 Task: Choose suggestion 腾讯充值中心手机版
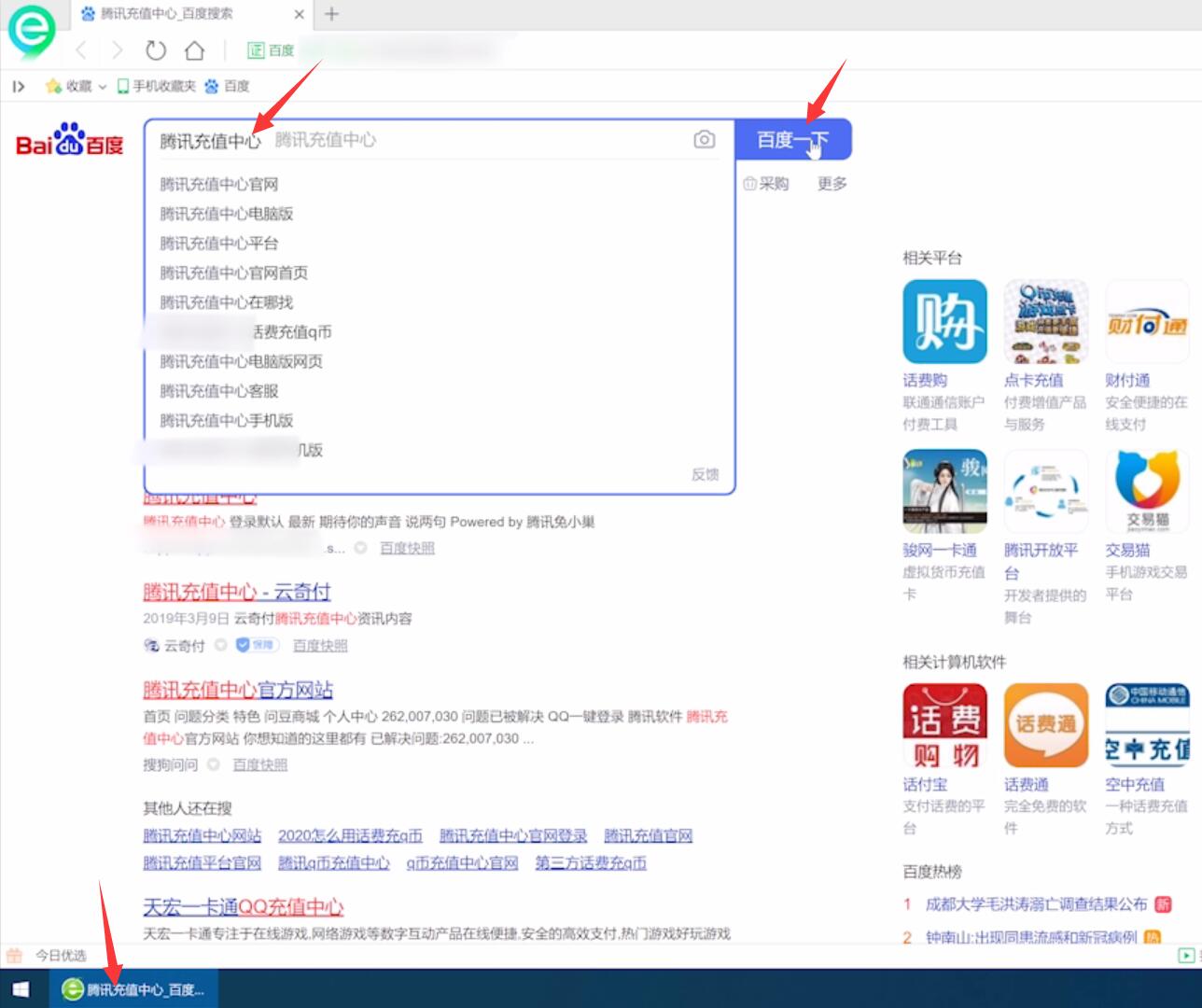[x=226, y=421]
